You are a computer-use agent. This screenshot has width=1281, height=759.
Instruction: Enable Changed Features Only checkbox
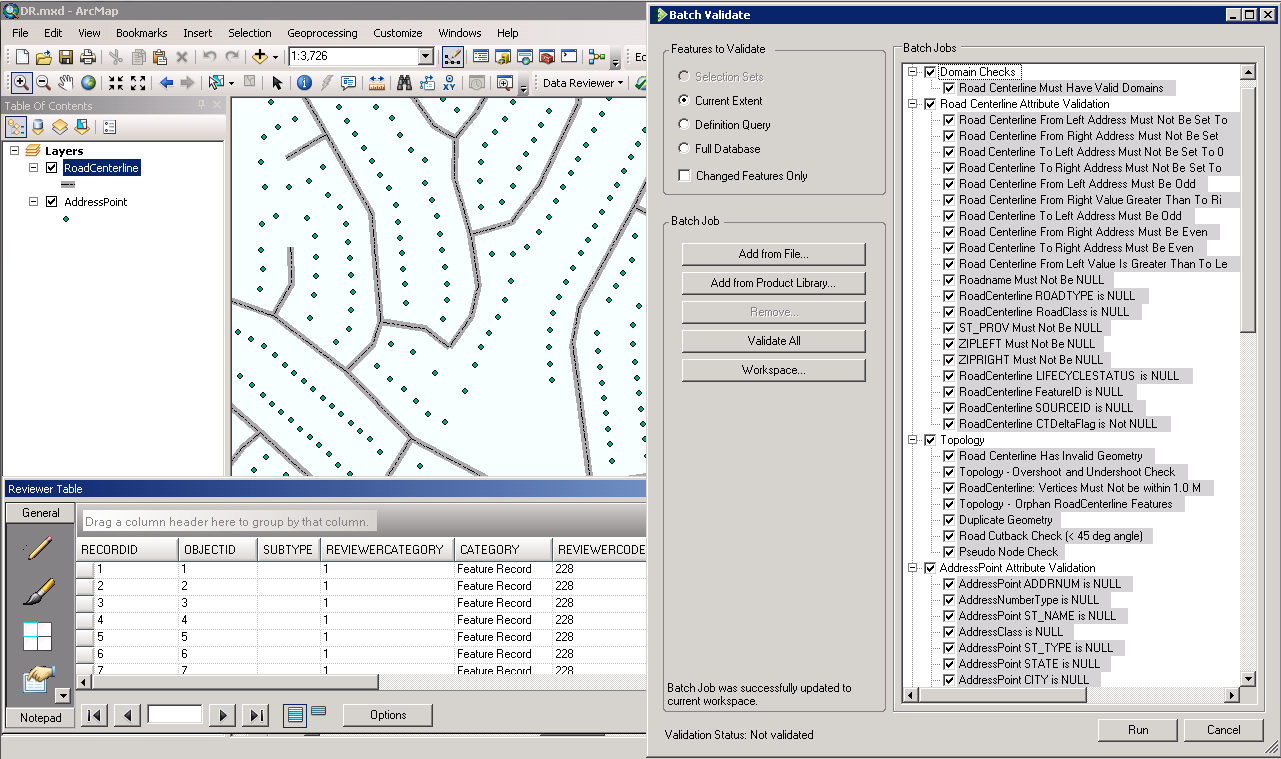[684, 176]
